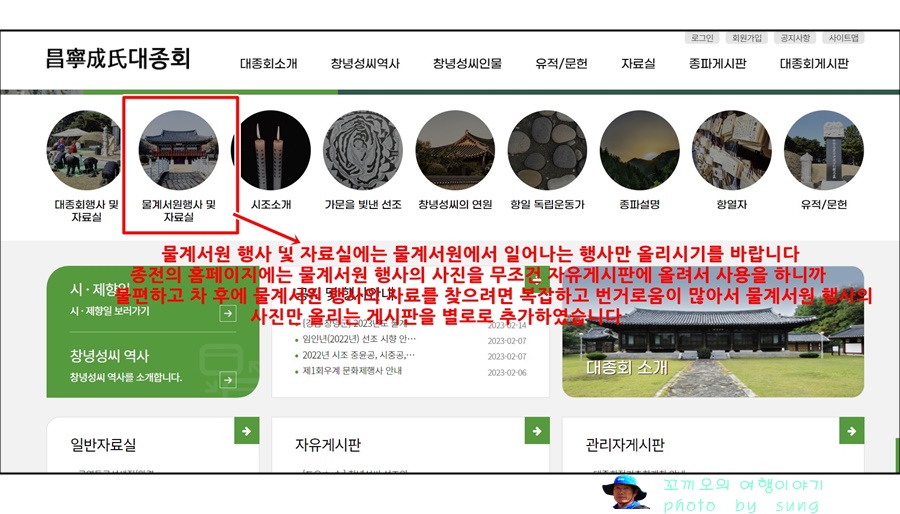Select the 항열자 circle icon
This screenshot has width=900, height=514.
(x=732, y=150)
